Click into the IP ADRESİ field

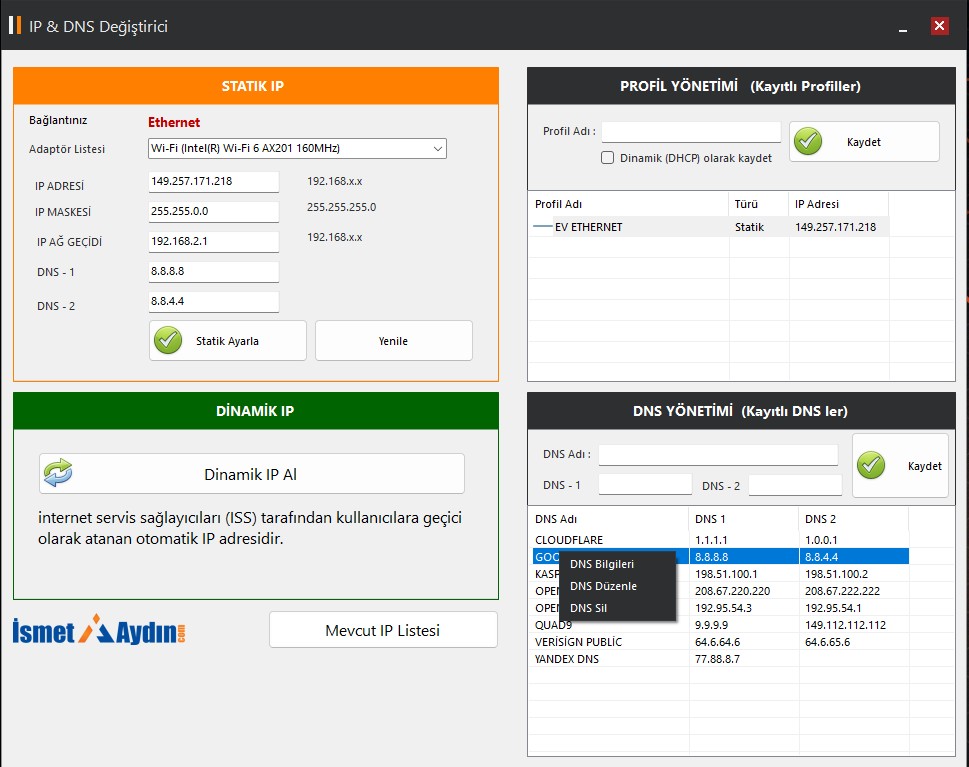click(213, 181)
